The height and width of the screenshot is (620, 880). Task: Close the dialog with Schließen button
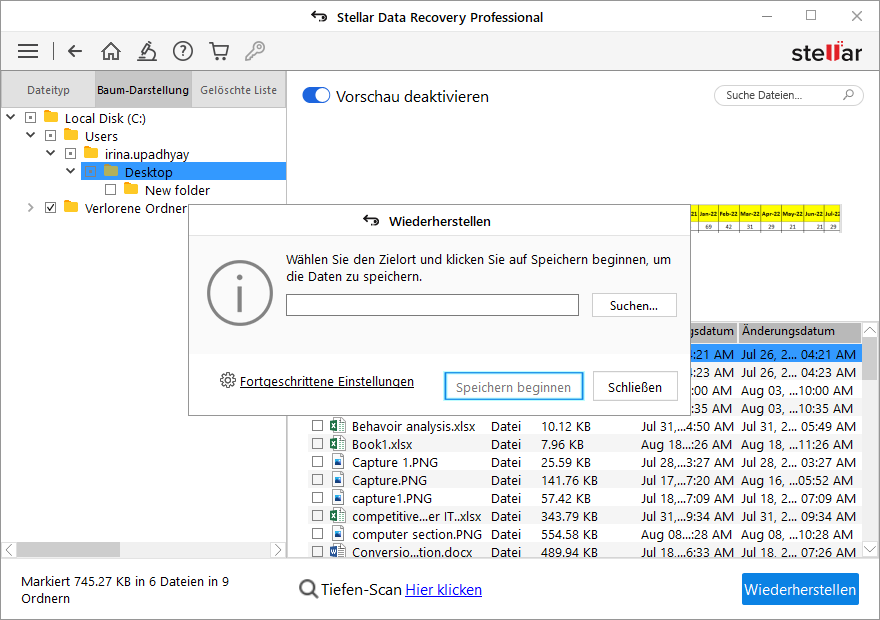coord(635,387)
